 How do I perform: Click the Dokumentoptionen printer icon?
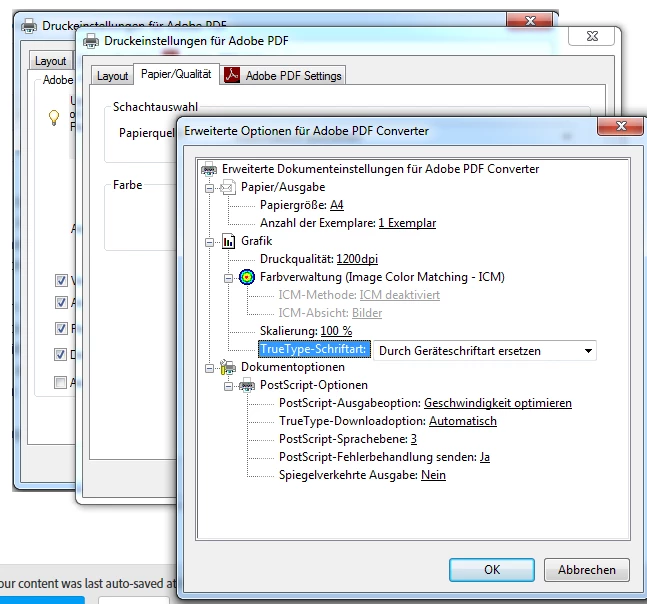coord(228,367)
